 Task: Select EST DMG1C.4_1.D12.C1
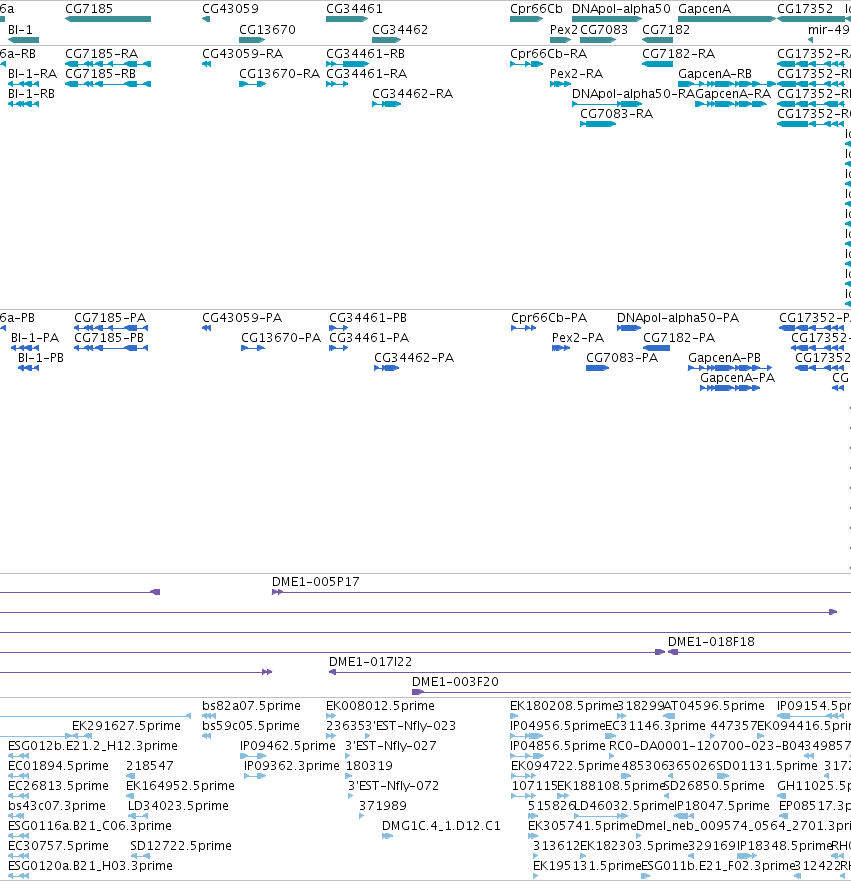tap(441, 826)
